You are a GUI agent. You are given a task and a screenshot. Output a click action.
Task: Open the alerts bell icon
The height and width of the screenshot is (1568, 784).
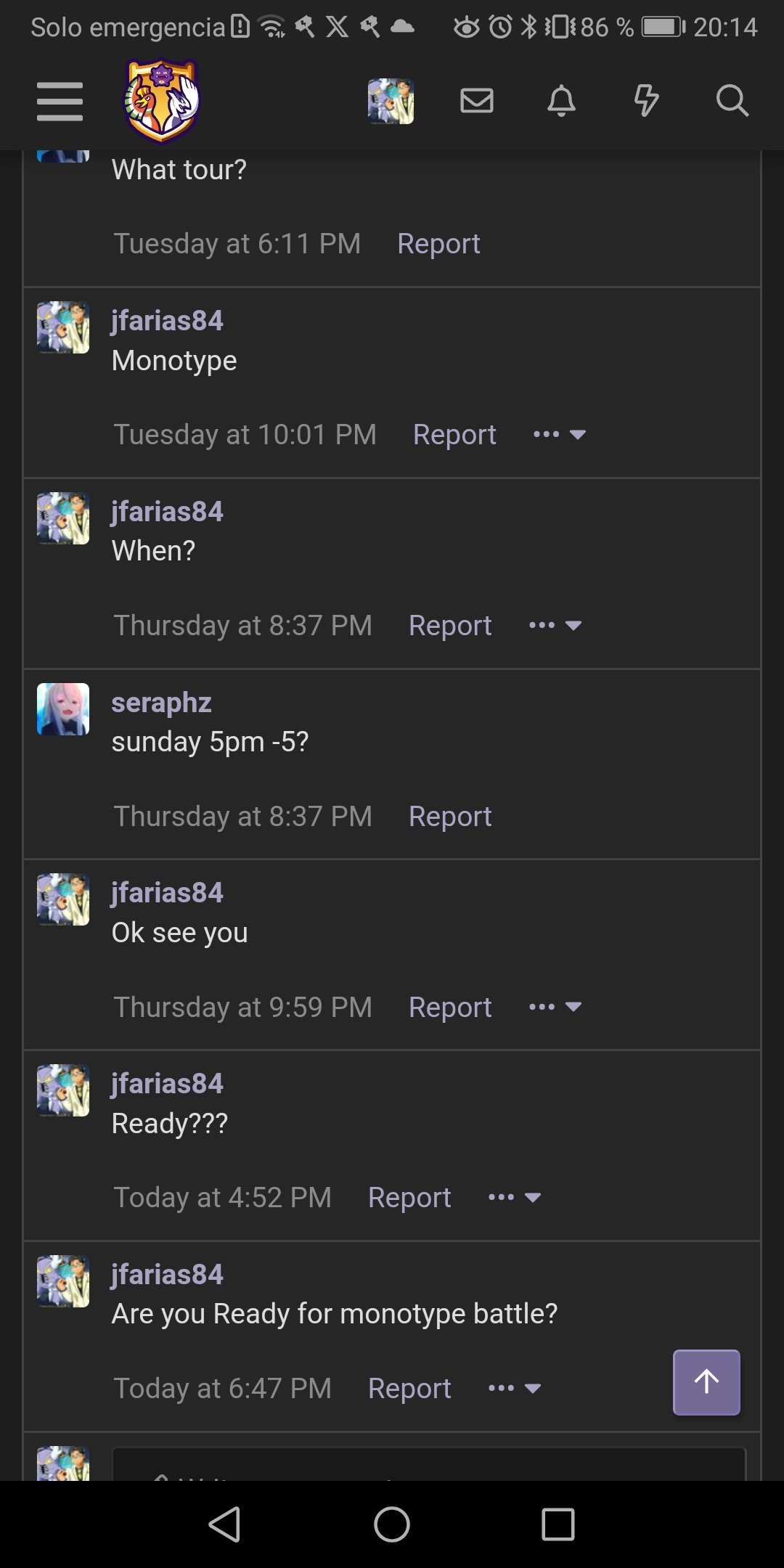[x=561, y=101]
